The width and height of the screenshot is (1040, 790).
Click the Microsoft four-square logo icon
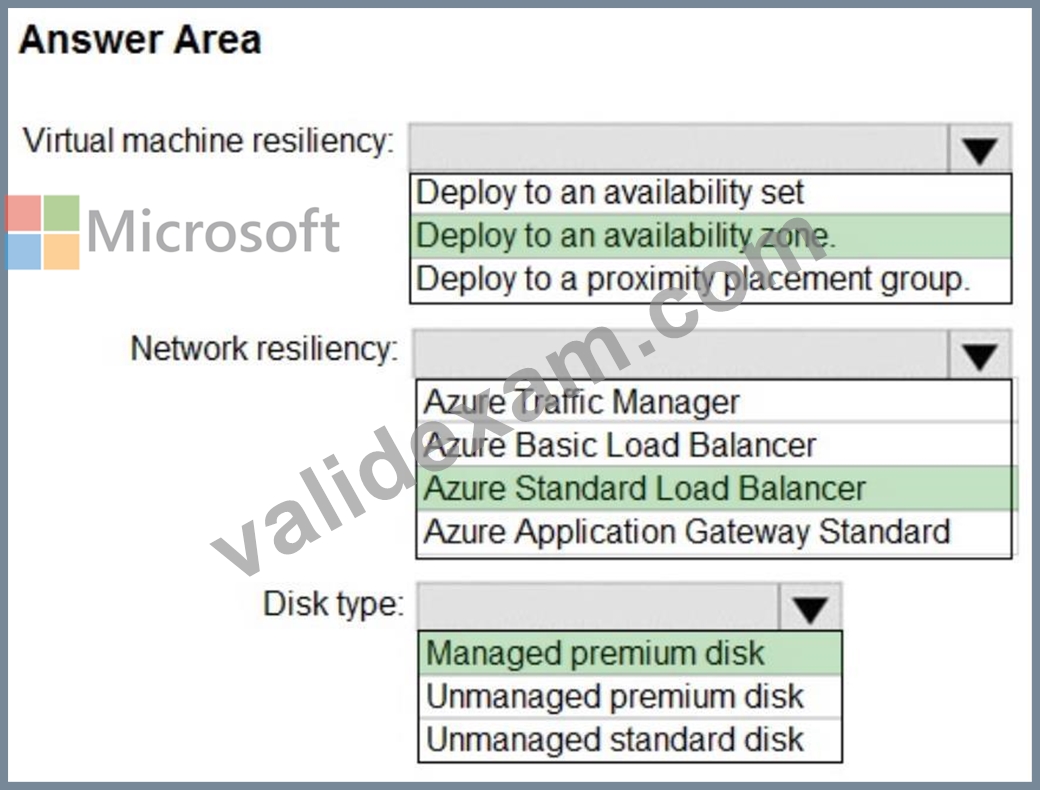pos(43,232)
